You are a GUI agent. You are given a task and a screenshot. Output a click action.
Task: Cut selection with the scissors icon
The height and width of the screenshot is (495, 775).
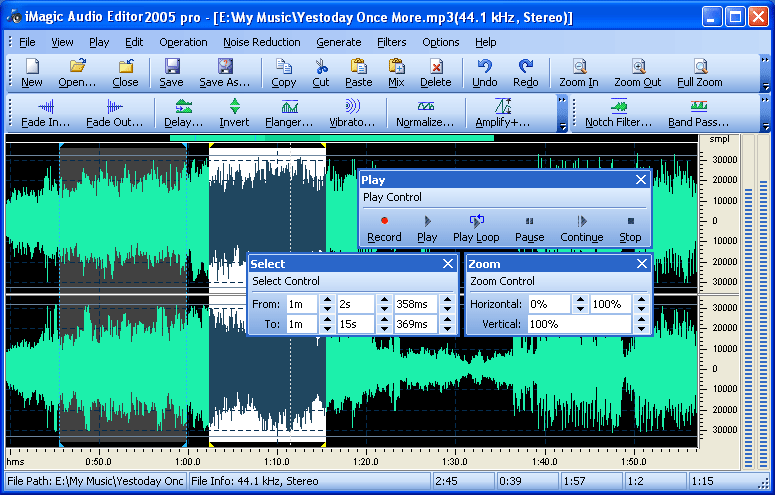[x=321, y=73]
